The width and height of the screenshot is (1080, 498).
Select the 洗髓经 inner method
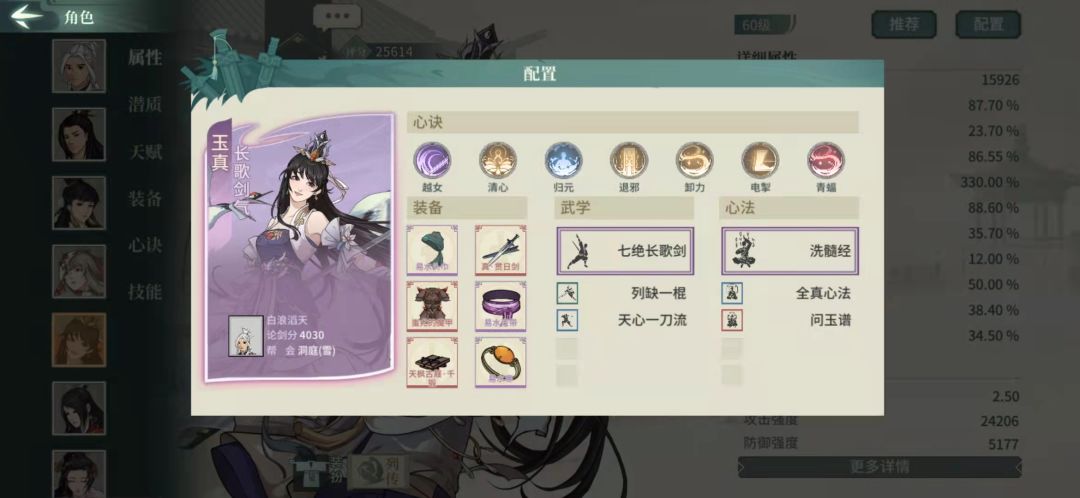[790, 251]
